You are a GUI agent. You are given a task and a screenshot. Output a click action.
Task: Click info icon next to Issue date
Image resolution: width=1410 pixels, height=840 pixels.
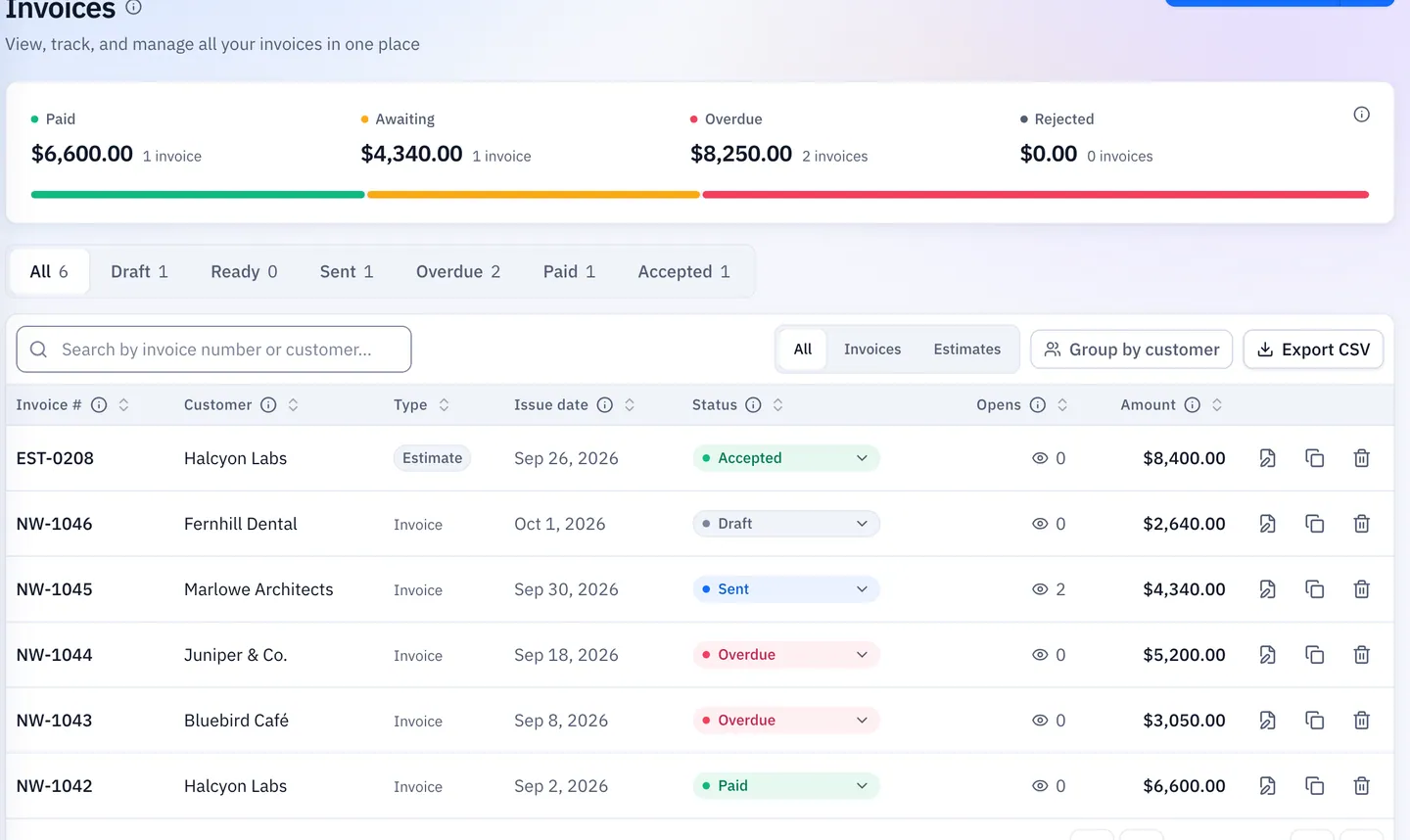coord(605,405)
